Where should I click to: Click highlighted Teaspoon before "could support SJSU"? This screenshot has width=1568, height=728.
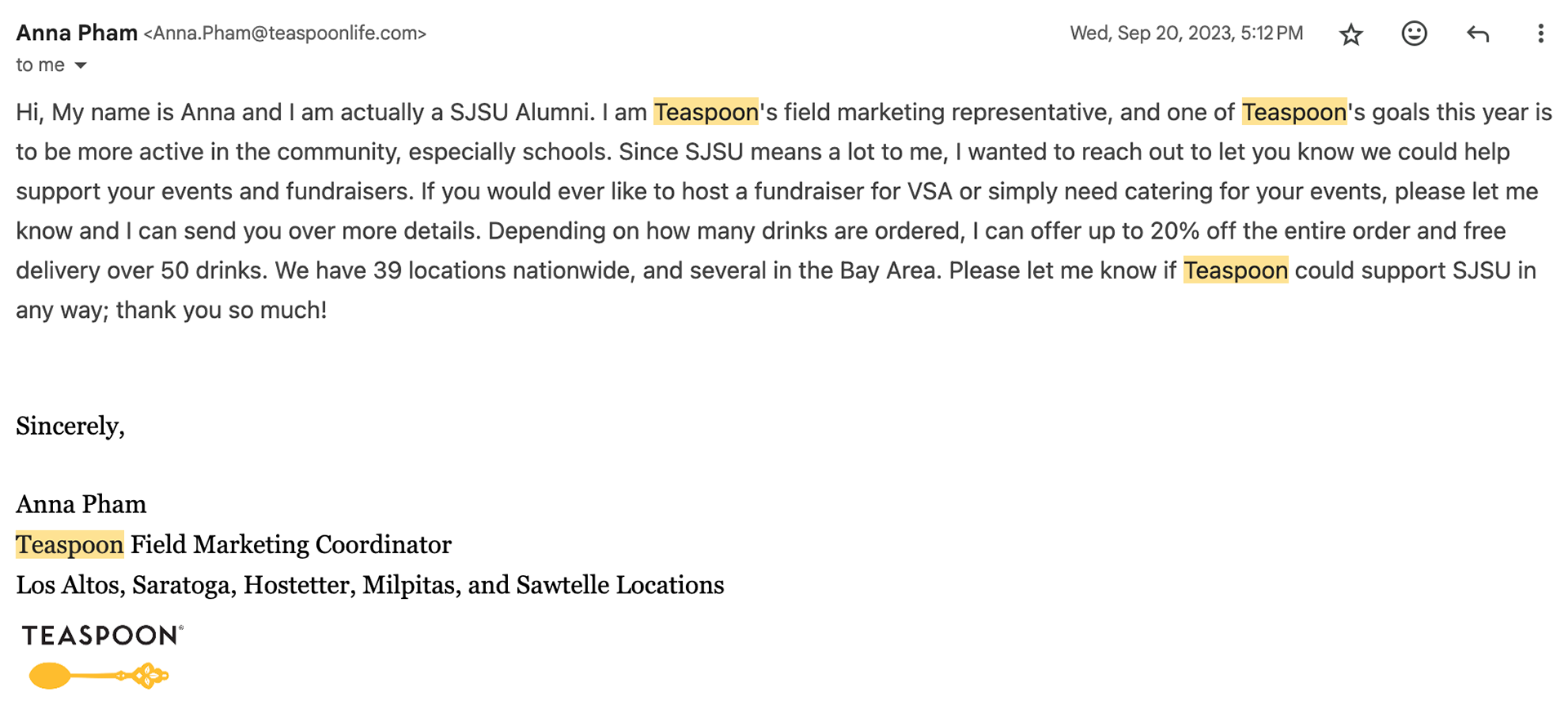1236,270
